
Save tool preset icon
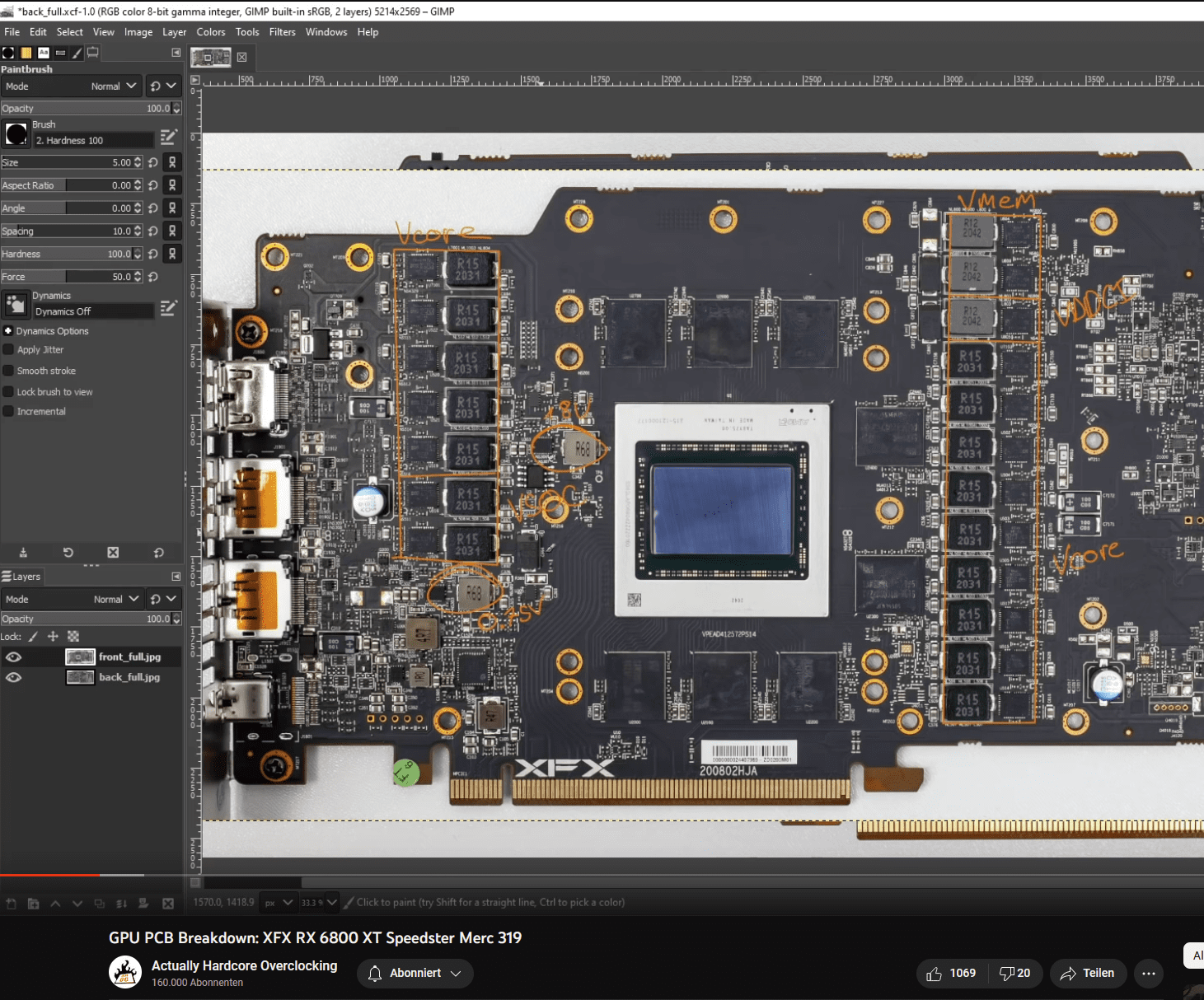(x=23, y=553)
